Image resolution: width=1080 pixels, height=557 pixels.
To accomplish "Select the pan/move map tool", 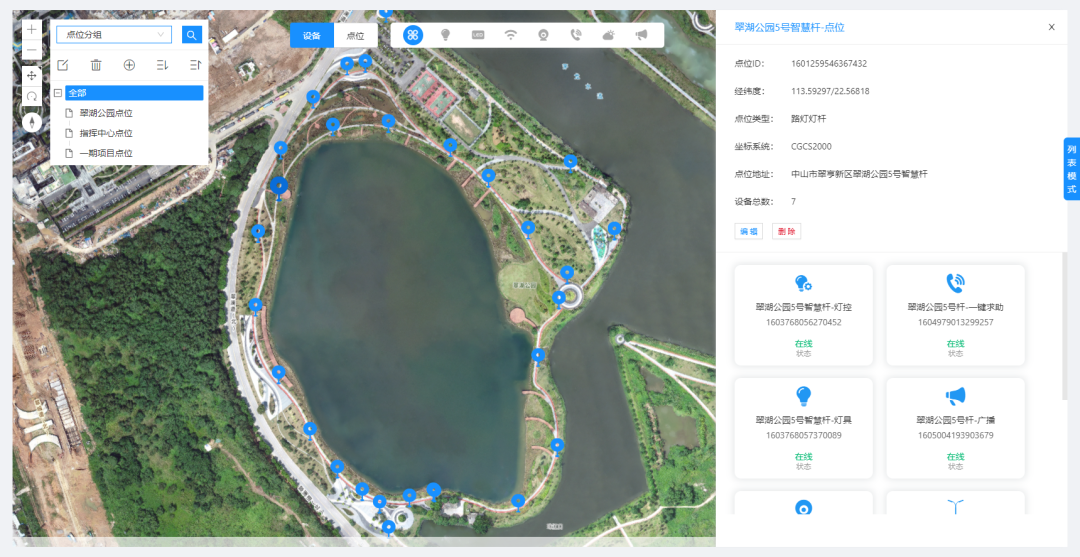I will pos(32,76).
